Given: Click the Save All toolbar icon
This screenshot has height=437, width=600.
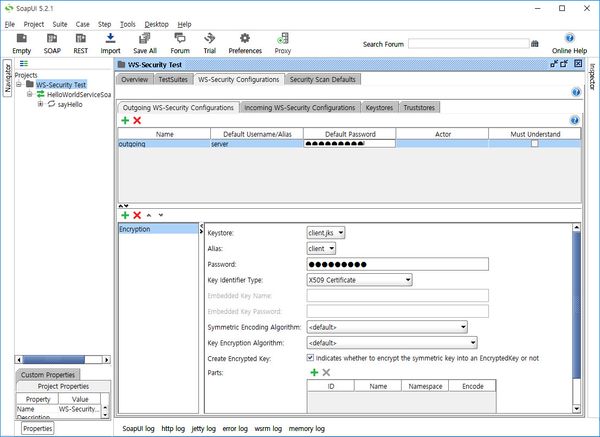Looking at the screenshot, I should coord(145,39).
